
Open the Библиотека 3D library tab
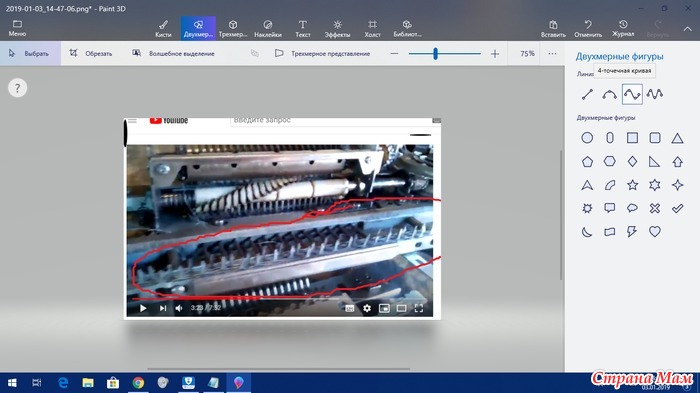pyautogui.click(x=407, y=28)
